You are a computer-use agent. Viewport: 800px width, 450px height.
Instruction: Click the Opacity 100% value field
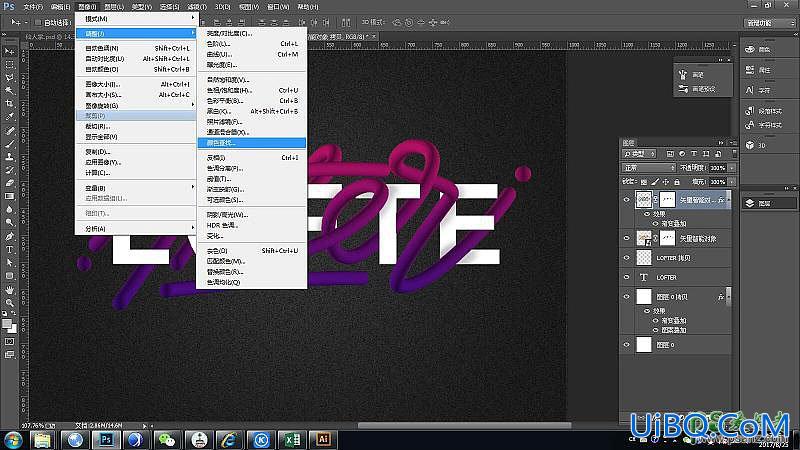click(x=717, y=168)
